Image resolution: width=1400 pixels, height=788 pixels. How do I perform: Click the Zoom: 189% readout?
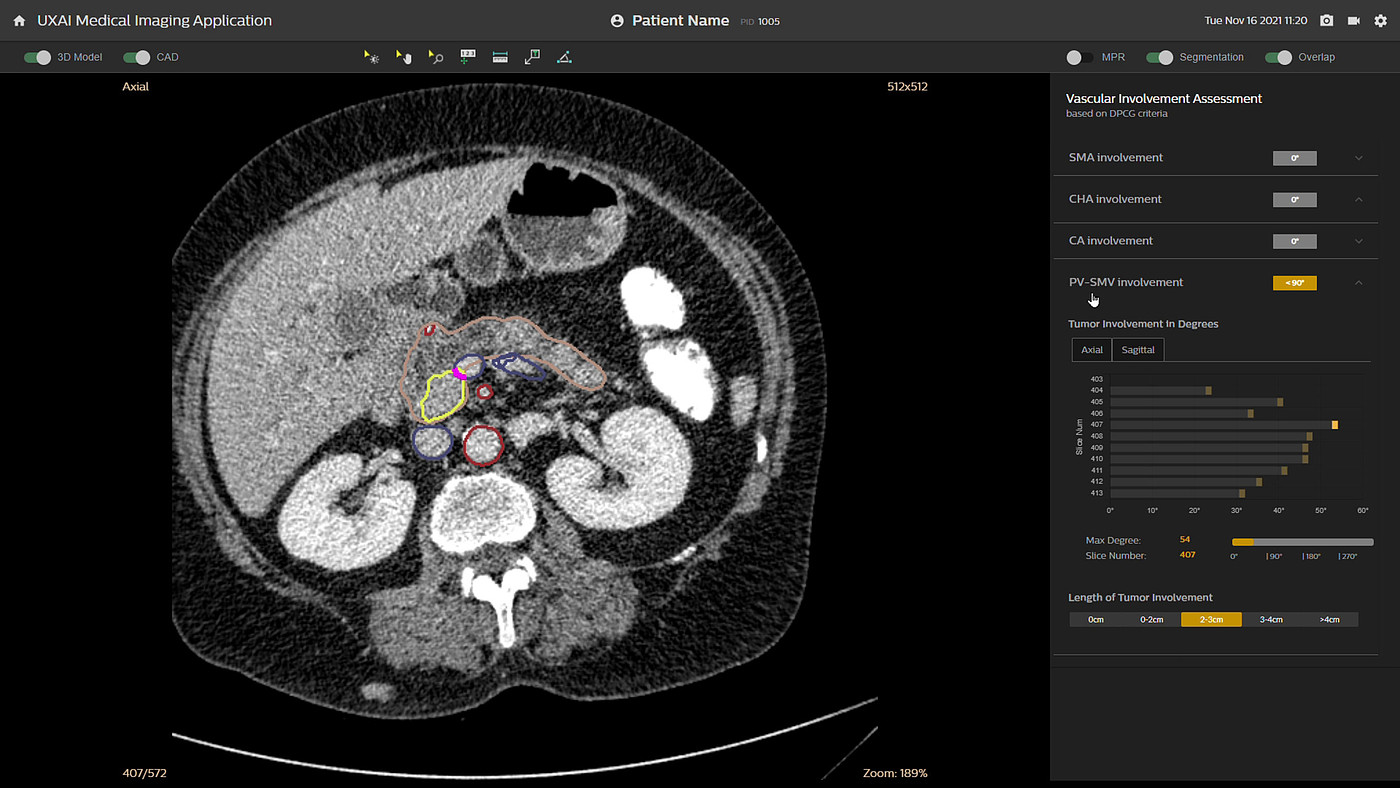895,773
